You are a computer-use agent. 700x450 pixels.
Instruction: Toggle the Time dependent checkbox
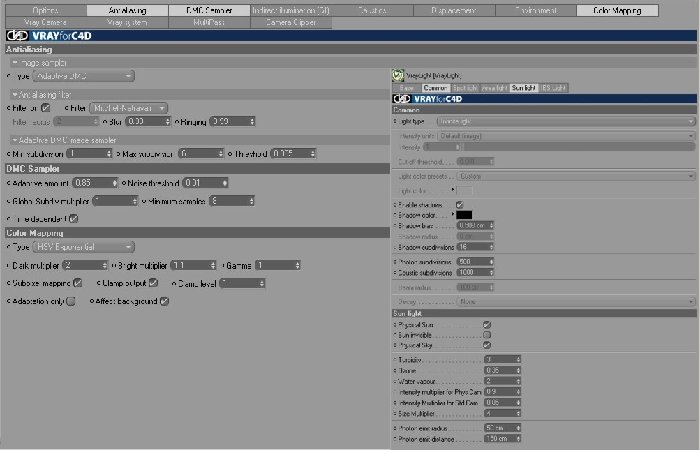click(x=74, y=219)
